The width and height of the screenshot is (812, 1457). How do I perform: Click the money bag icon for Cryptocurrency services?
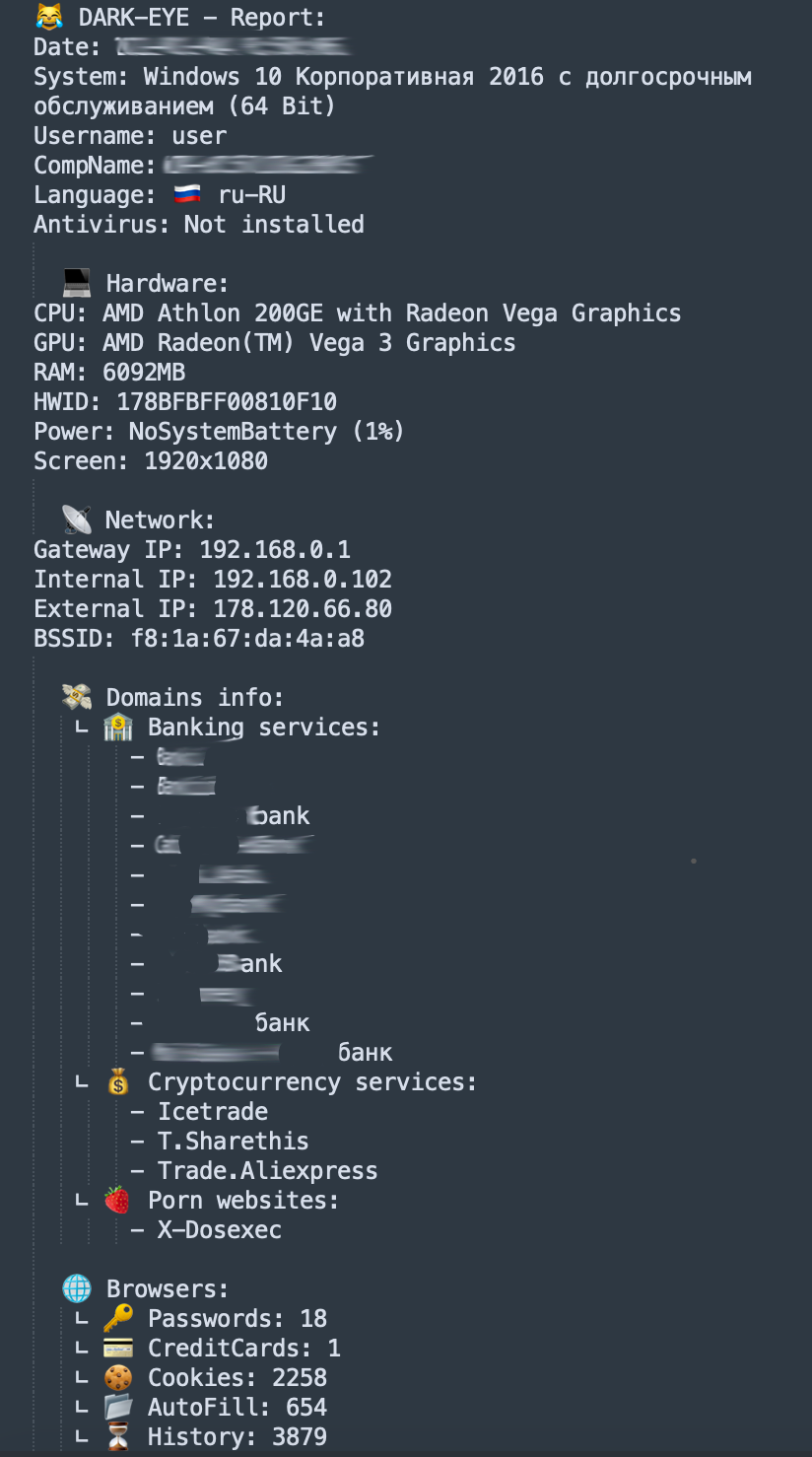point(117,1082)
